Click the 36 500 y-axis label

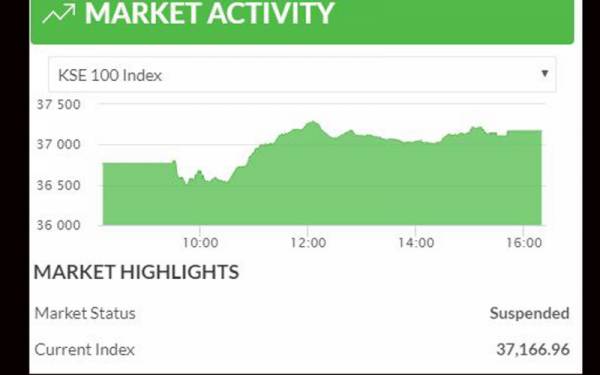59,185
